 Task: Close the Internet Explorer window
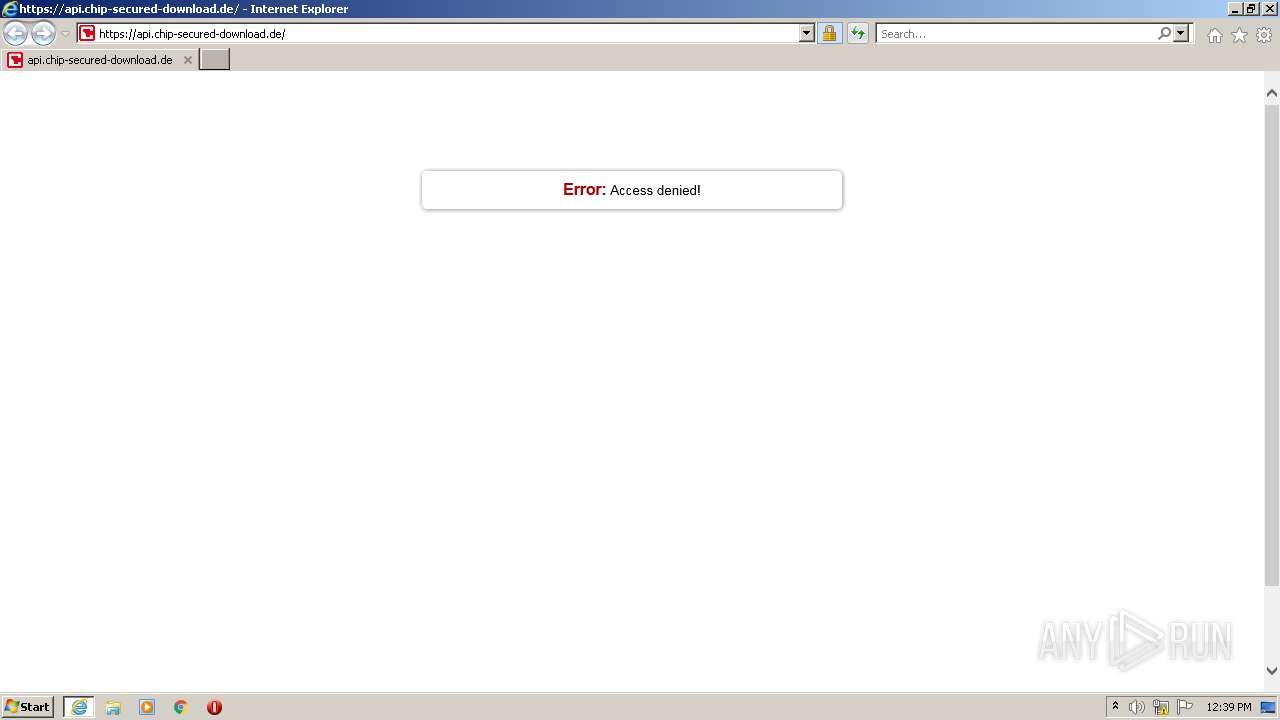(x=1270, y=9)
